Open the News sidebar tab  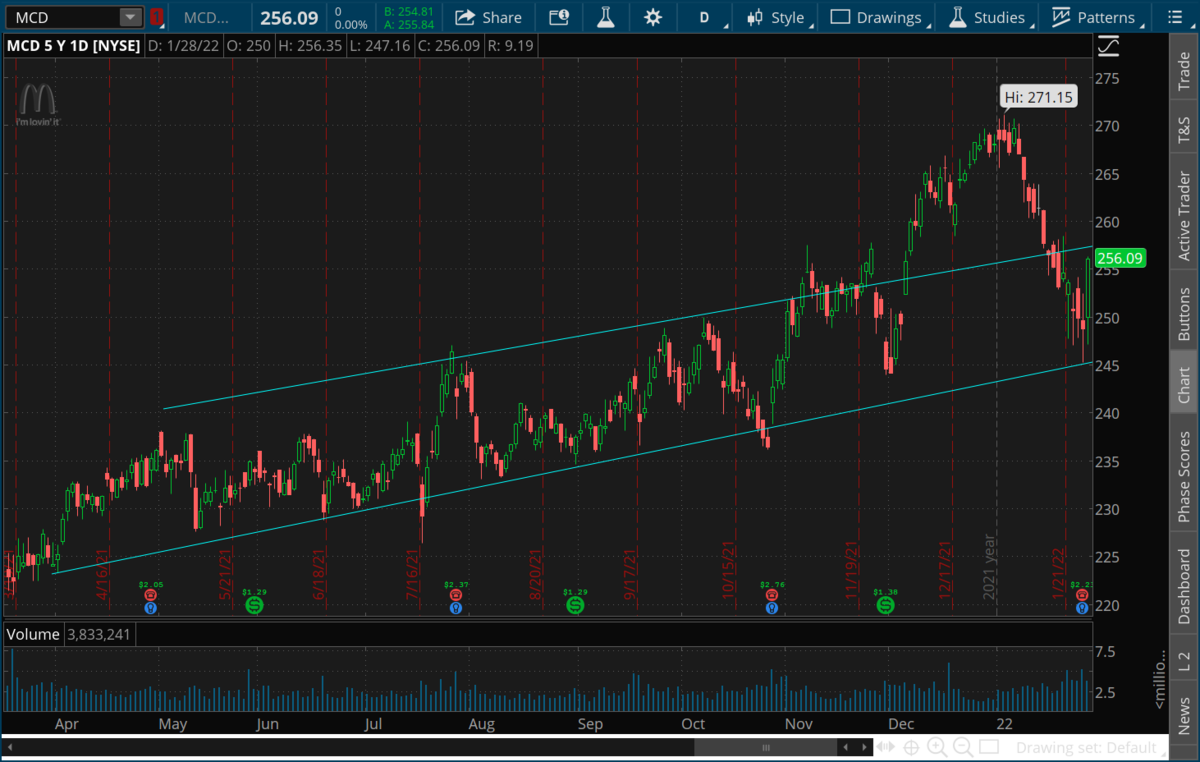pos(1184,715)
